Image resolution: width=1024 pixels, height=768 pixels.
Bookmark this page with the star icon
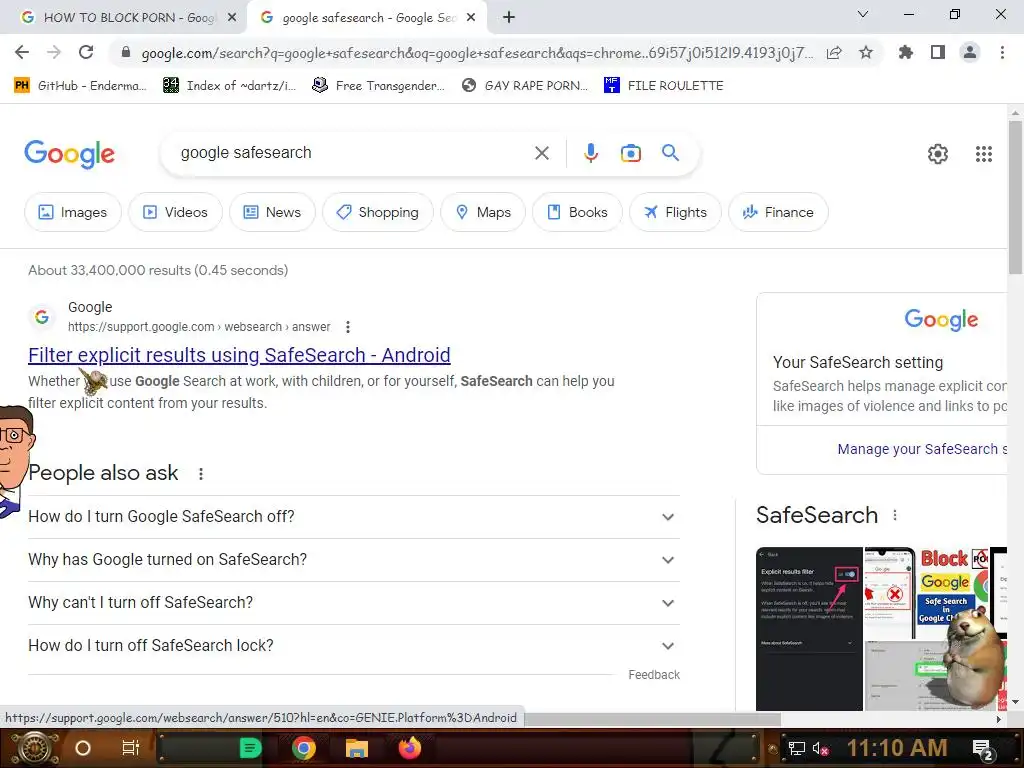point(866,52)
